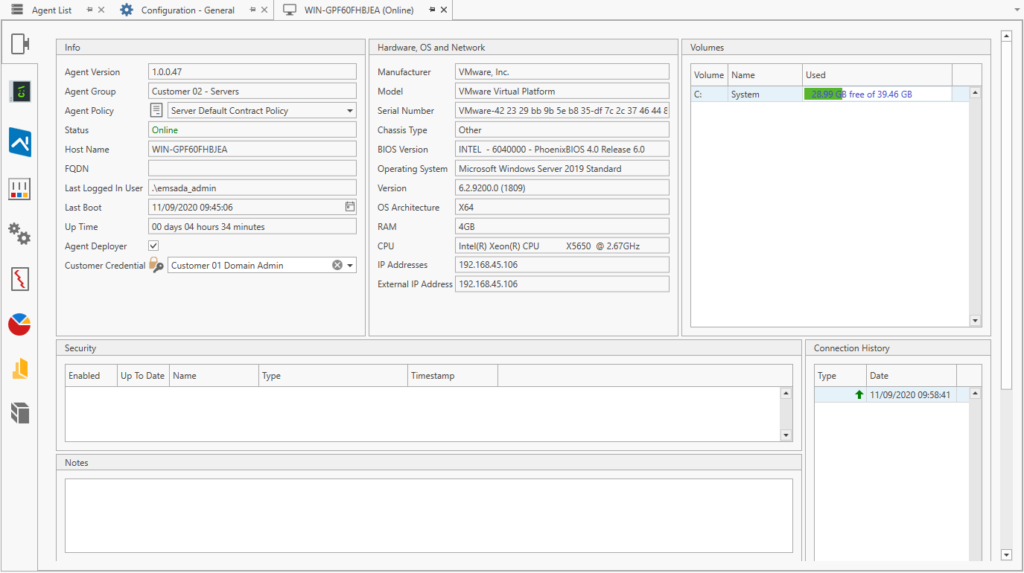Pin the Agent List tab
1024x573 pixels.
click(x=89, y=10)
